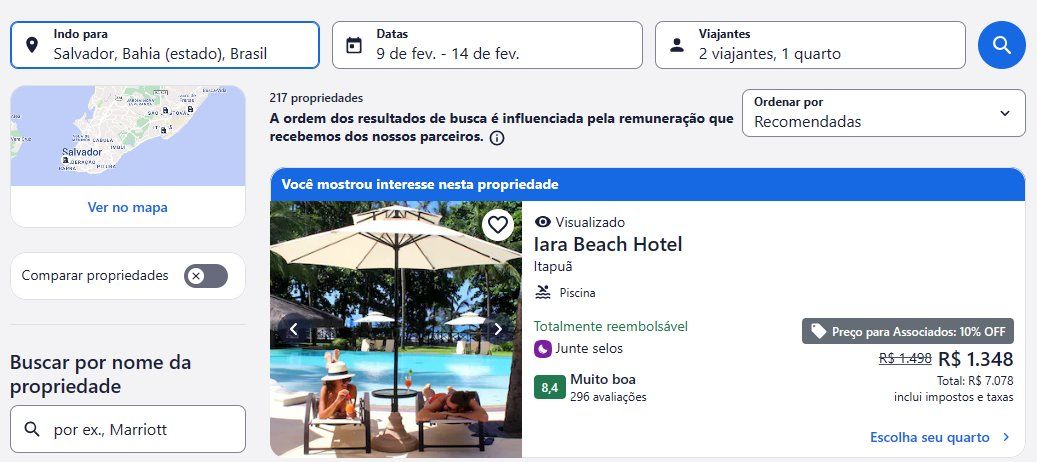Click the location pin icon in destination field
The height and width of the screenshot is (462, 1037).
31,45
